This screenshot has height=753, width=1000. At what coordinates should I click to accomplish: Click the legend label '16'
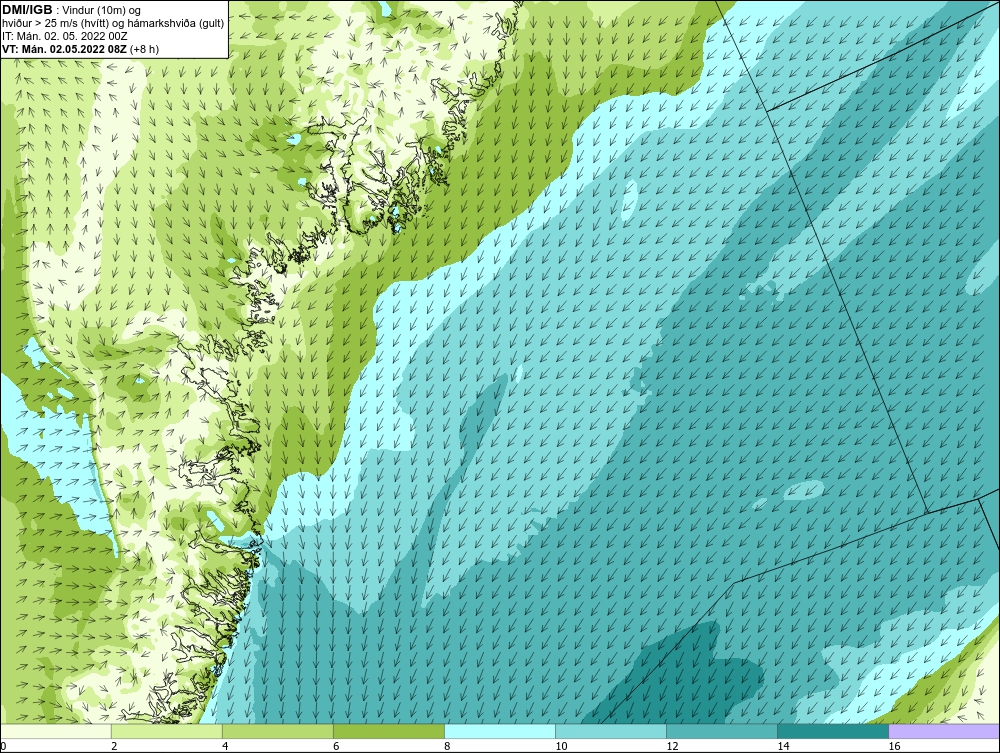click(x=894, y=746)
